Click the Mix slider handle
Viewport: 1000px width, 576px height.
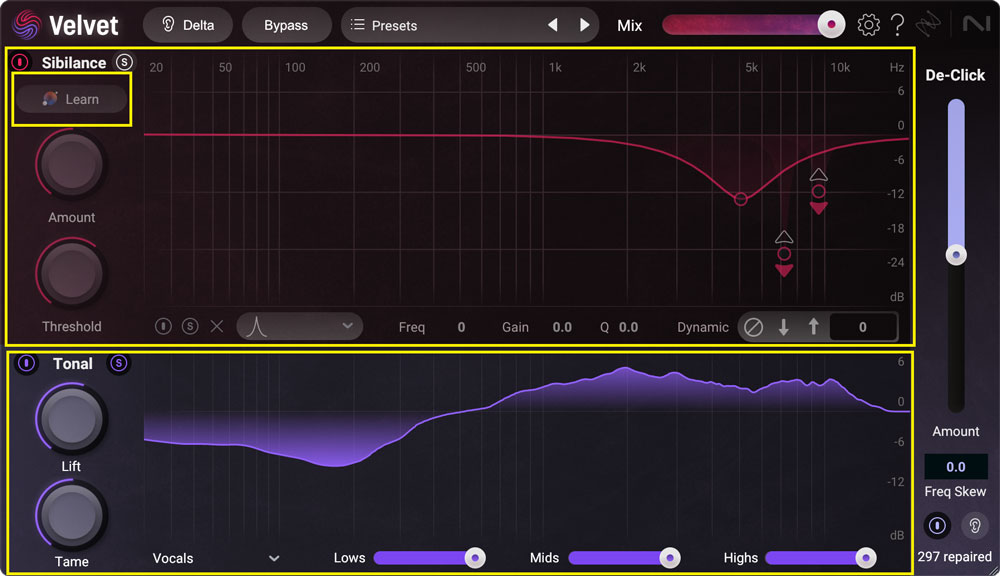[x=830, y=25]
